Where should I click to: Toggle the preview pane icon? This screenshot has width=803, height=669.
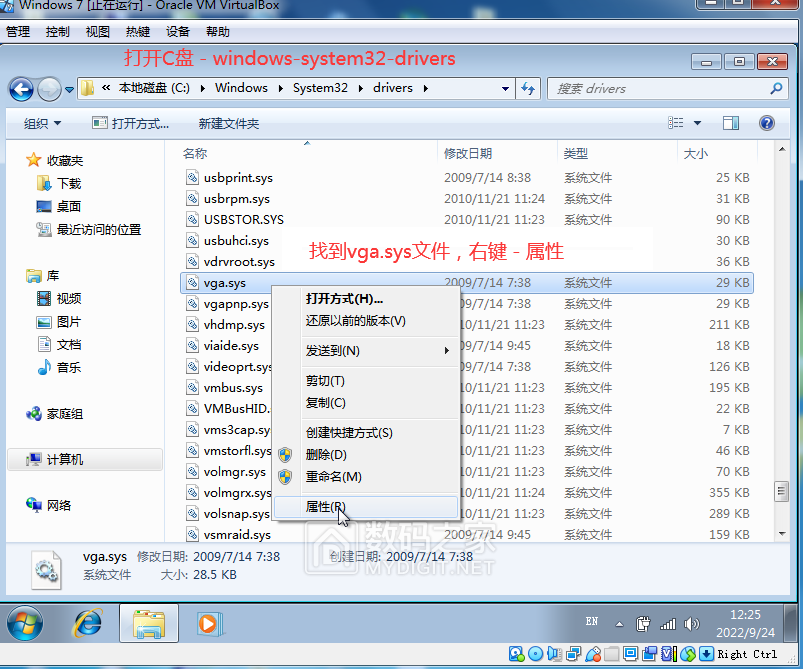click(731, 123)
